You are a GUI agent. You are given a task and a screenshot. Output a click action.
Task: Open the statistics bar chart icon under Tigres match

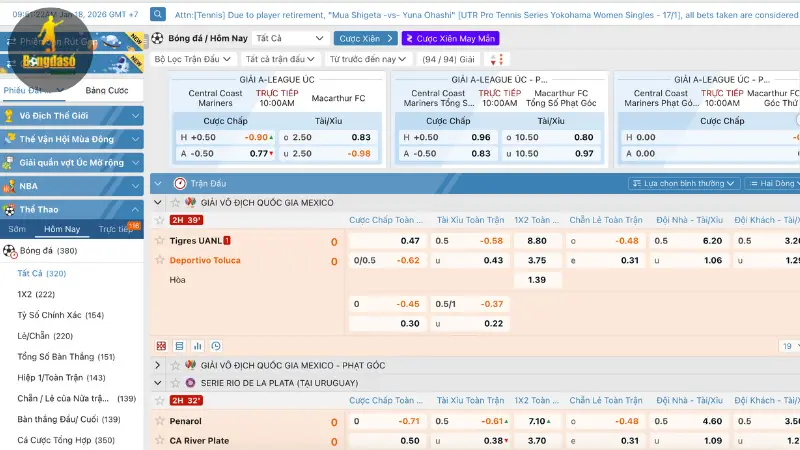click(199, 346)
